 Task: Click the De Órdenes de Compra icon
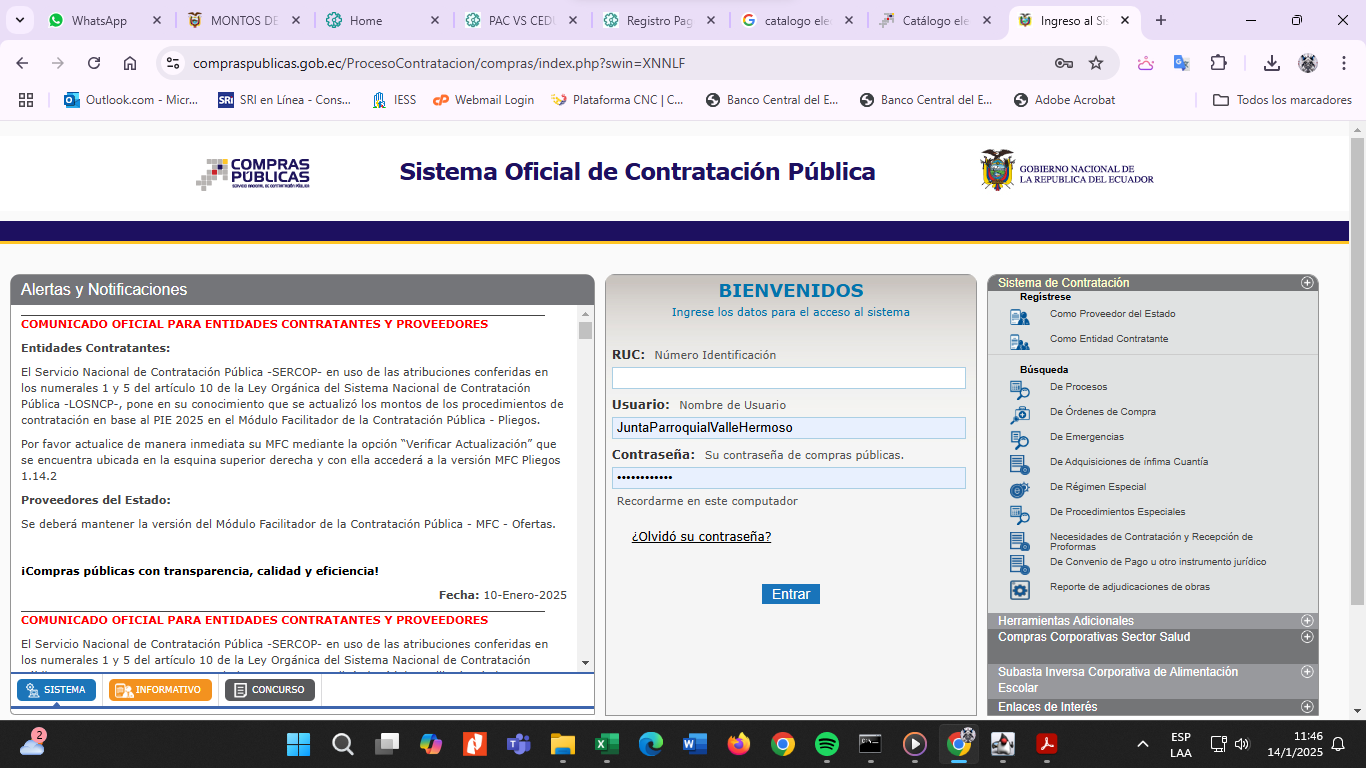(1019, 414)
